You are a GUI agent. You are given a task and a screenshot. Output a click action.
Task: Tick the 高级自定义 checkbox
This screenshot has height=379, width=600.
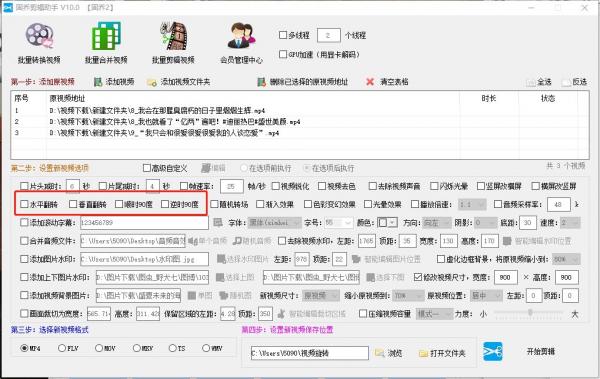click(147, 168)
